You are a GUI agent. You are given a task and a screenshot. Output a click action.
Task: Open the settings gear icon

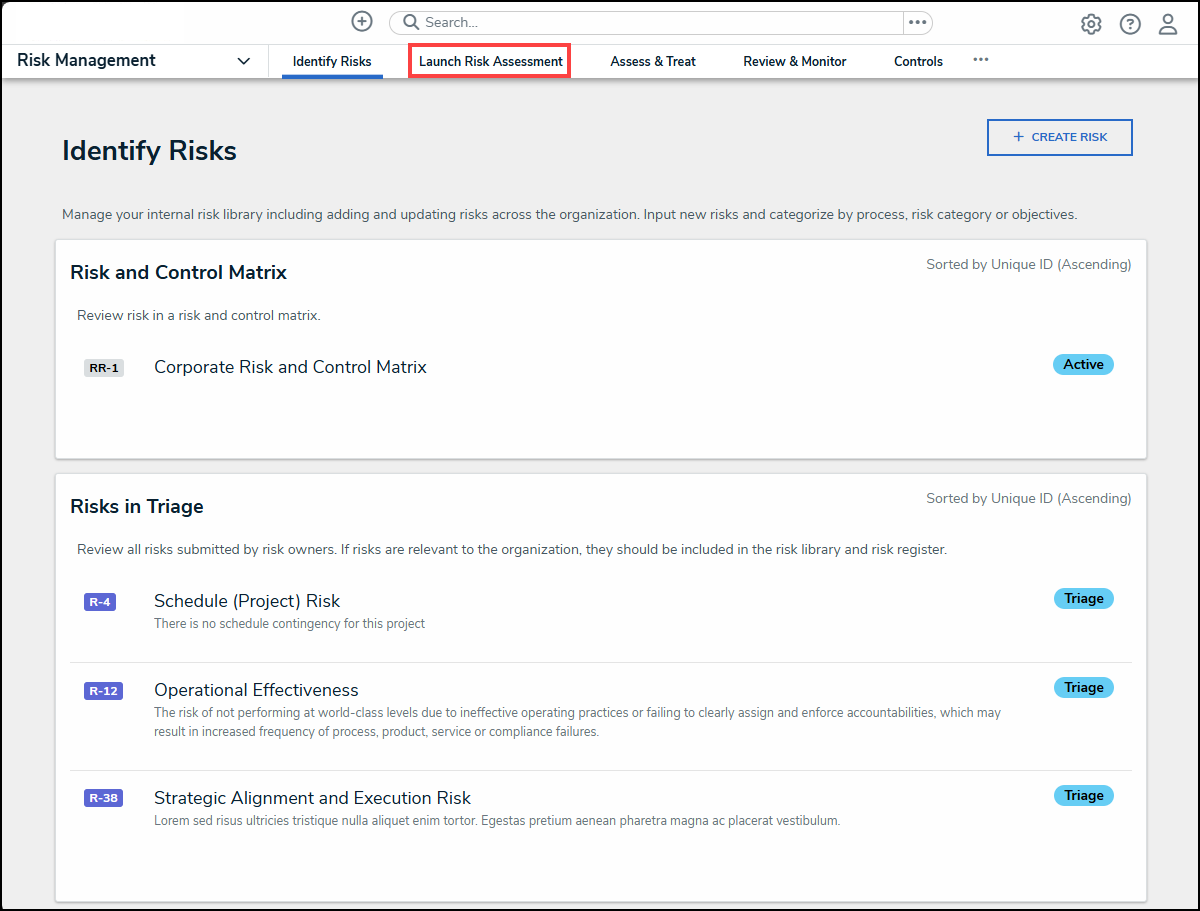pyautogui.click(x=1091, y=23)
